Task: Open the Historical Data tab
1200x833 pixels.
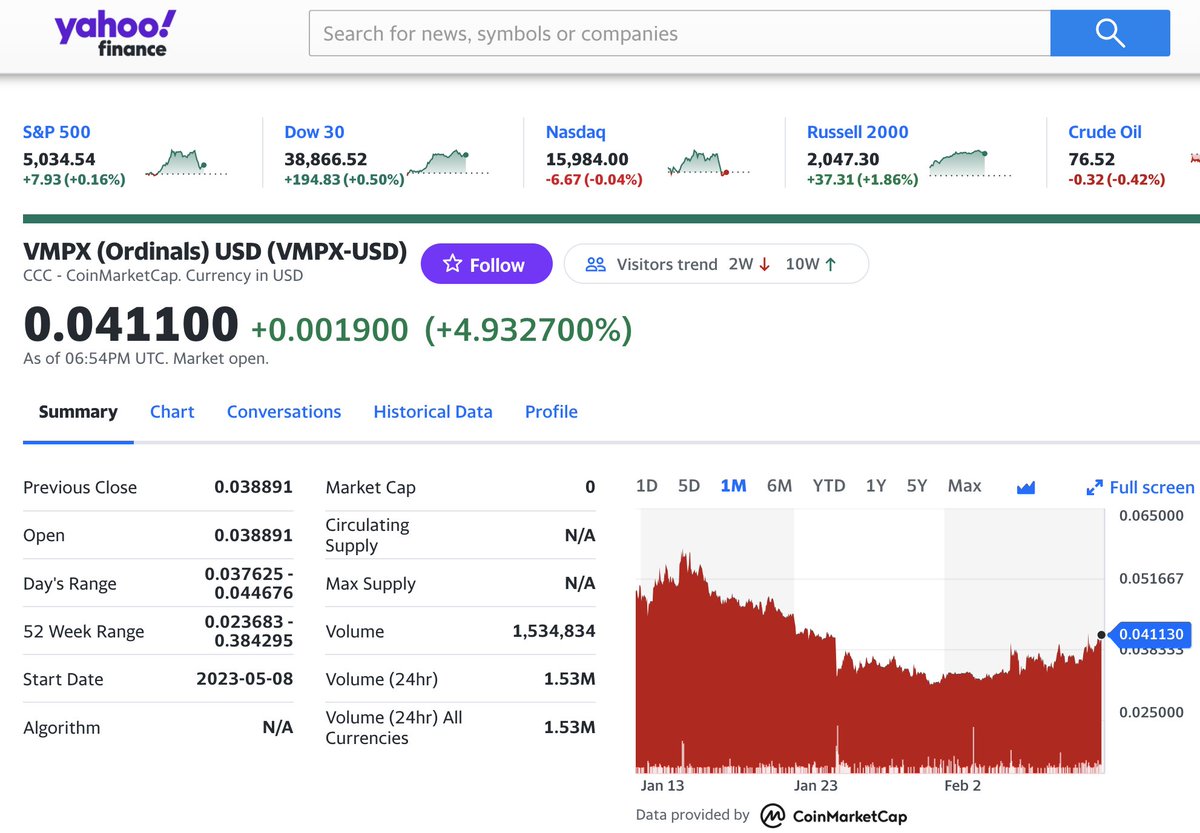Action: click(433, 412)
